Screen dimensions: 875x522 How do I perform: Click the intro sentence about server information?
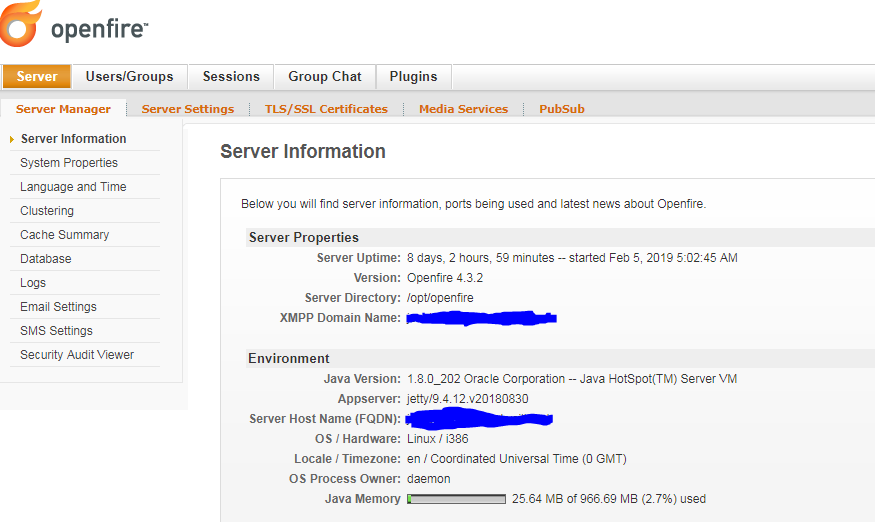tap(473, 204)
